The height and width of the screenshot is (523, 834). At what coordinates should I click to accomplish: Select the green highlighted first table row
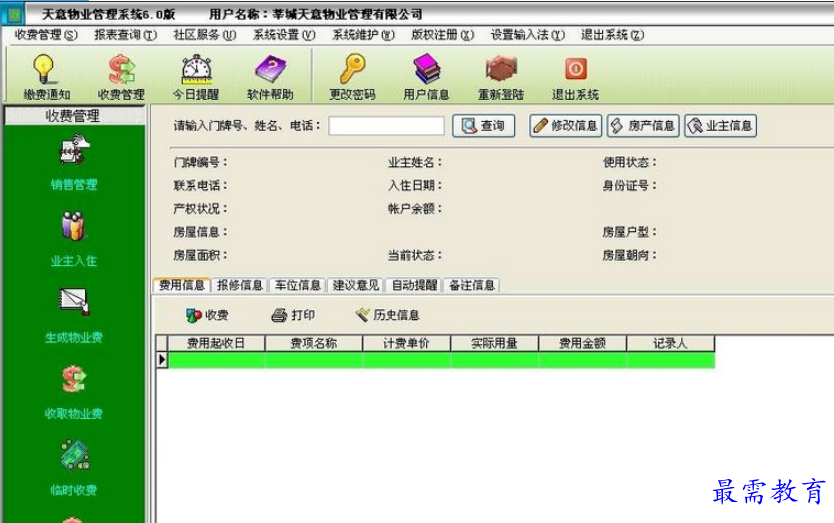pos(441,360)
